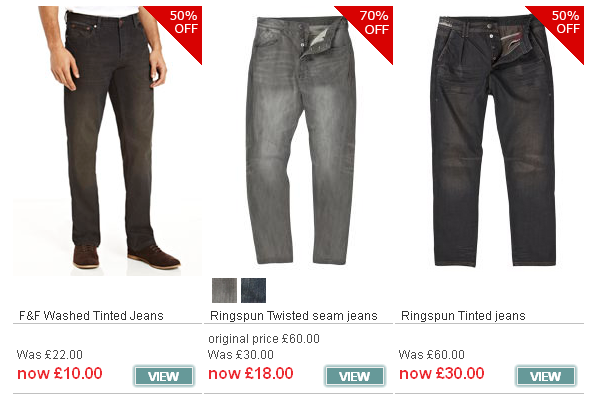This screenshot has width=610, height=405.
Task: Click VIEW for F&F Washed Tinted Jeans
Action: pyautogui.click(x=164, y=376)
